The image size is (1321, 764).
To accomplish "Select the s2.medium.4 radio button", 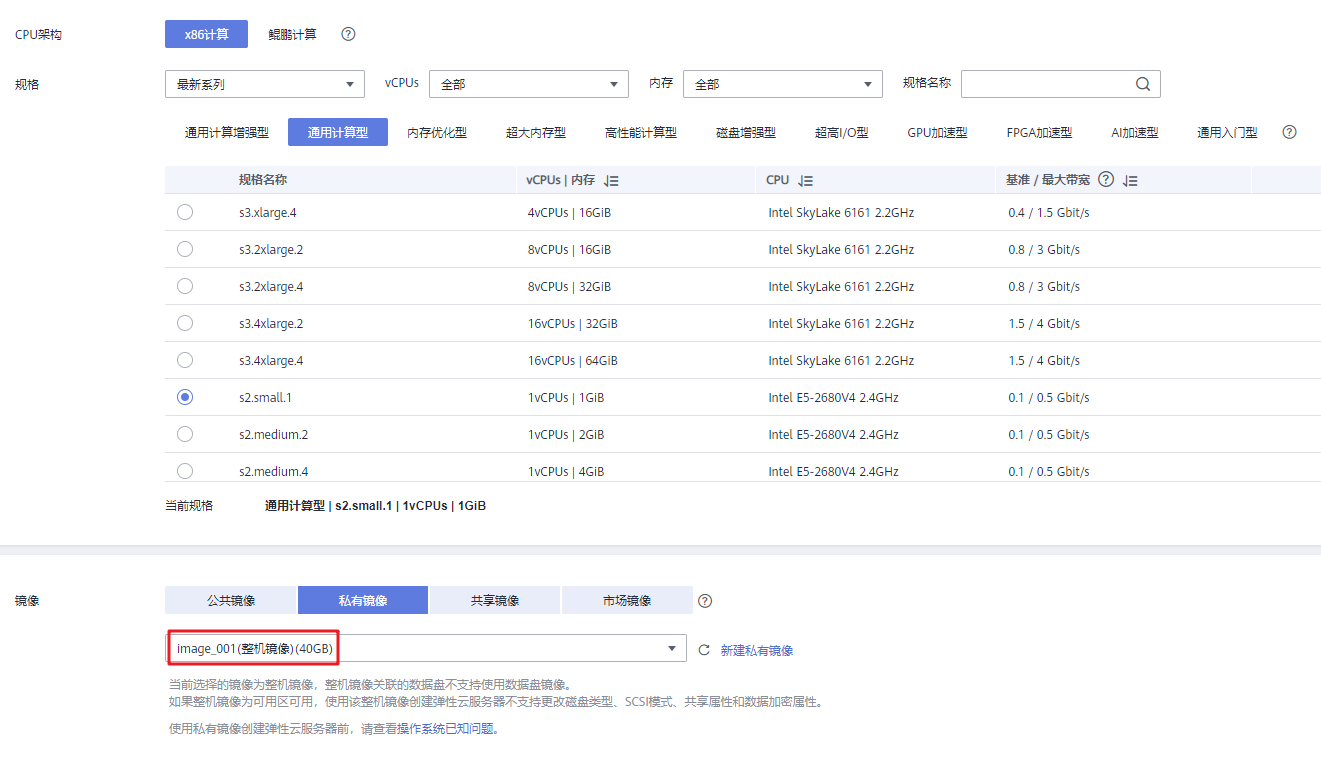I will point(185,471).
